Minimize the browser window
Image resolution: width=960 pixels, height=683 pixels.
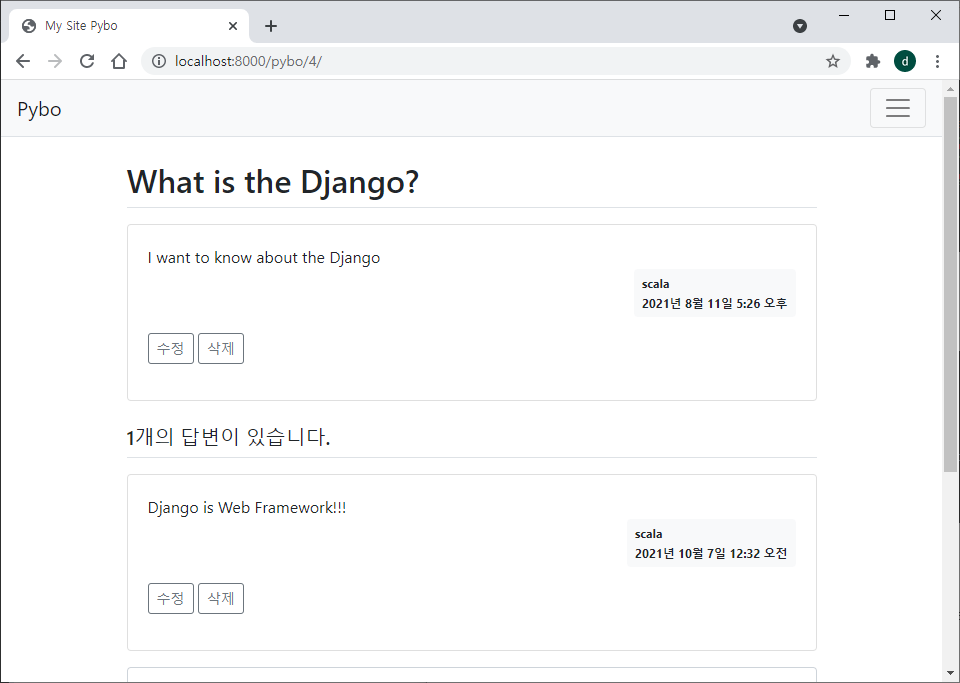pos(844,15)
